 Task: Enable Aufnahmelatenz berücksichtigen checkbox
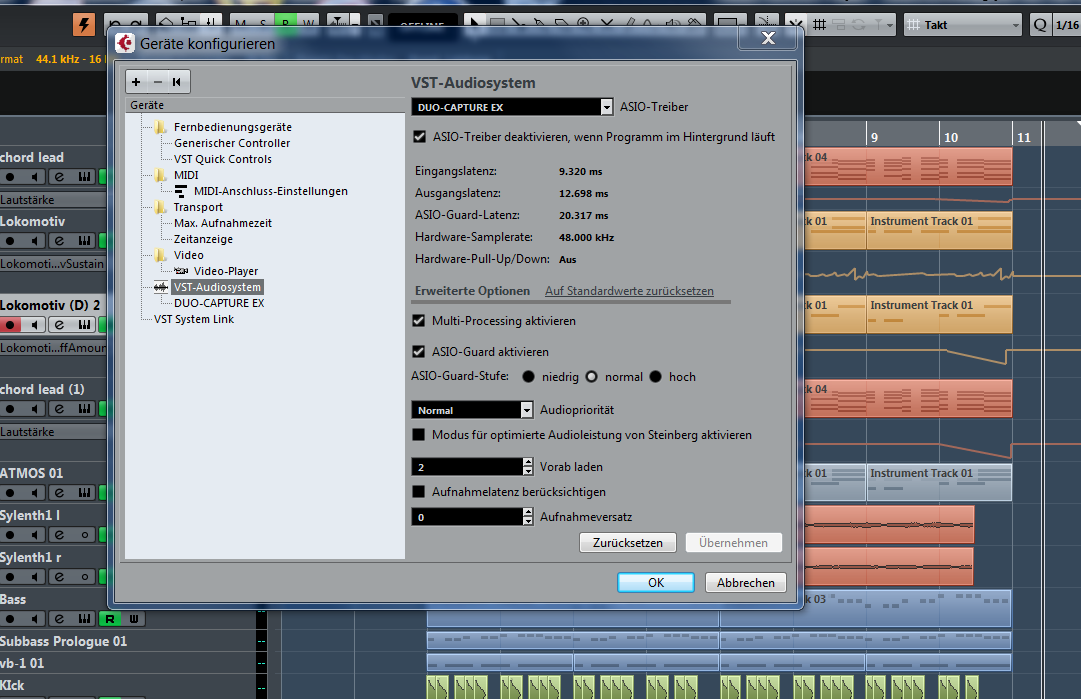(418, 492)
